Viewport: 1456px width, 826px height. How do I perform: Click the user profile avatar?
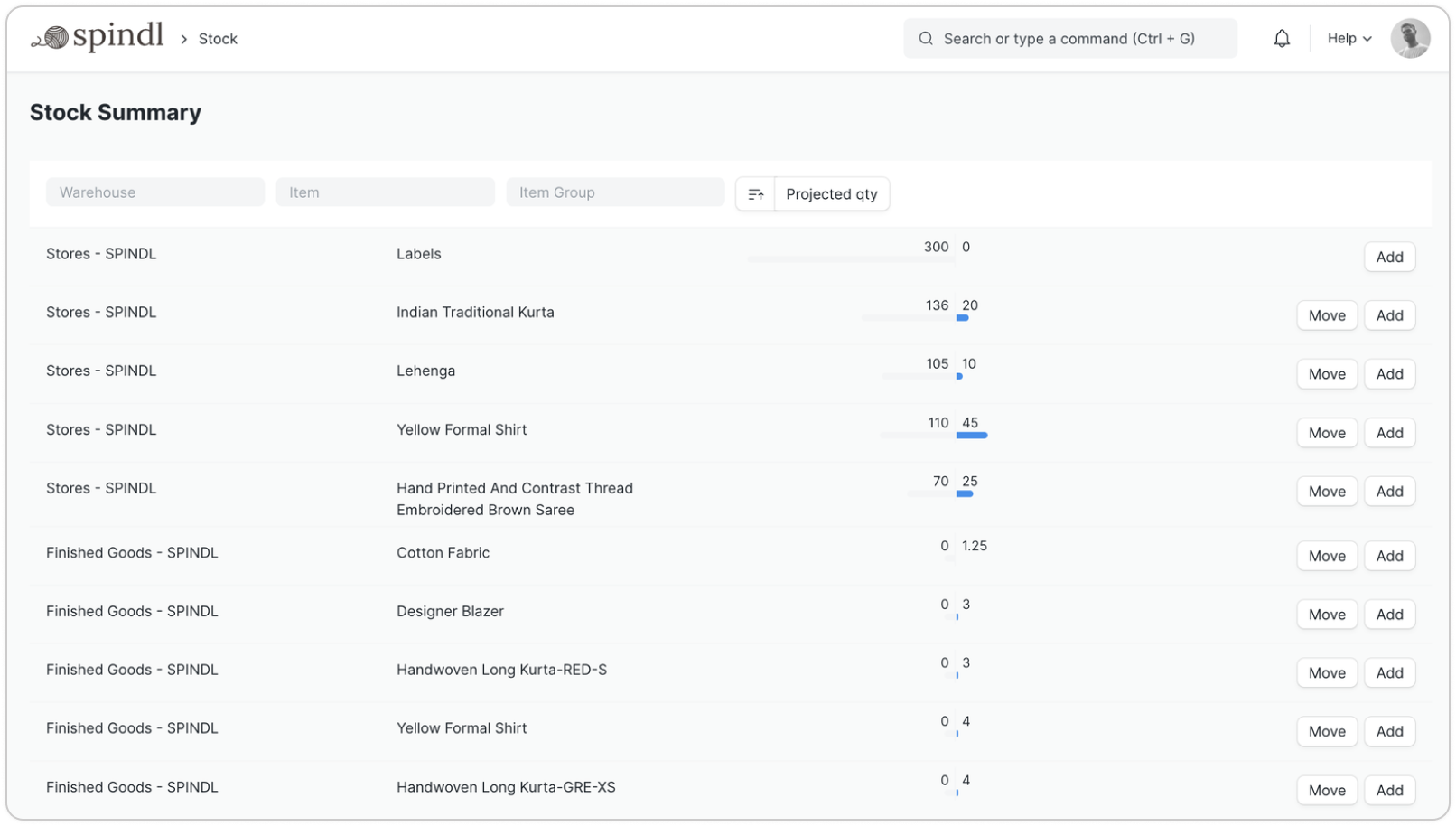[1409, 39]
